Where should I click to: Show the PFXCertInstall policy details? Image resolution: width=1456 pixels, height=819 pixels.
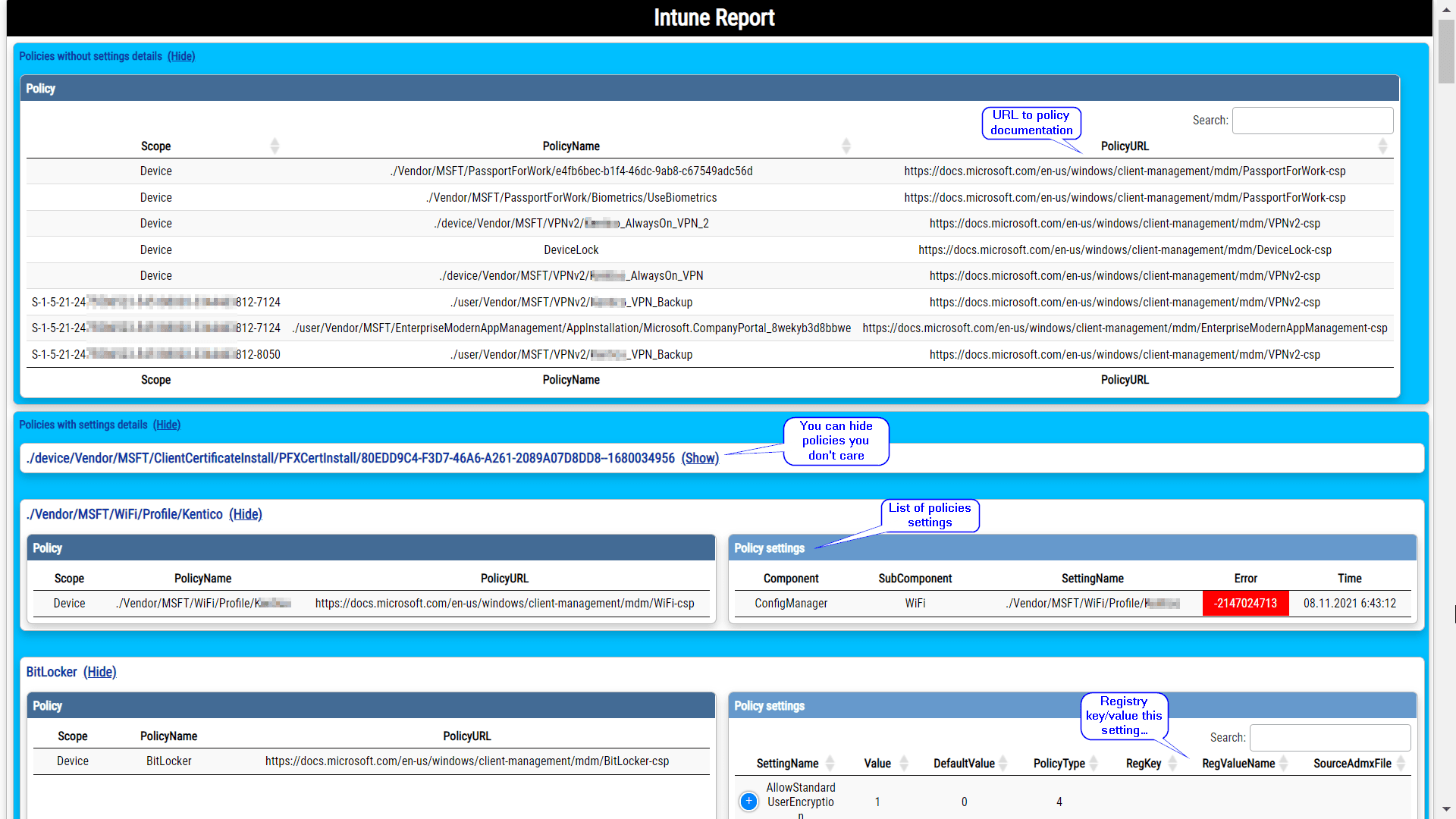(x=699, y=458)
